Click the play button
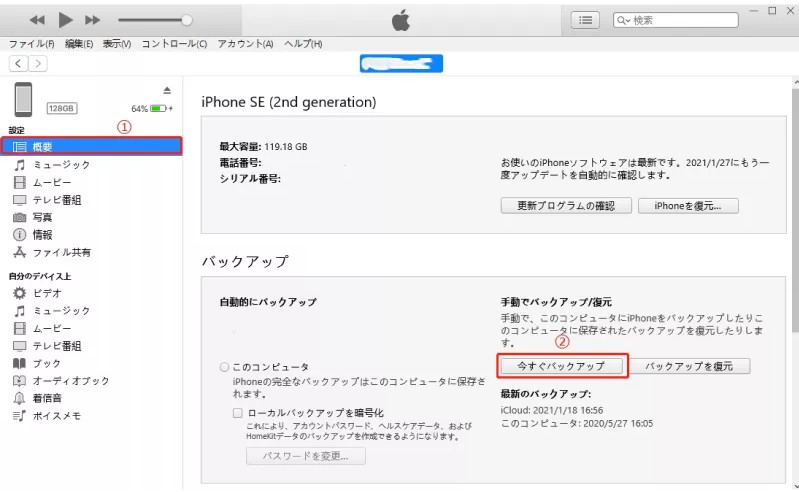This screenshot has height=492, width=799. click(65, 20)
